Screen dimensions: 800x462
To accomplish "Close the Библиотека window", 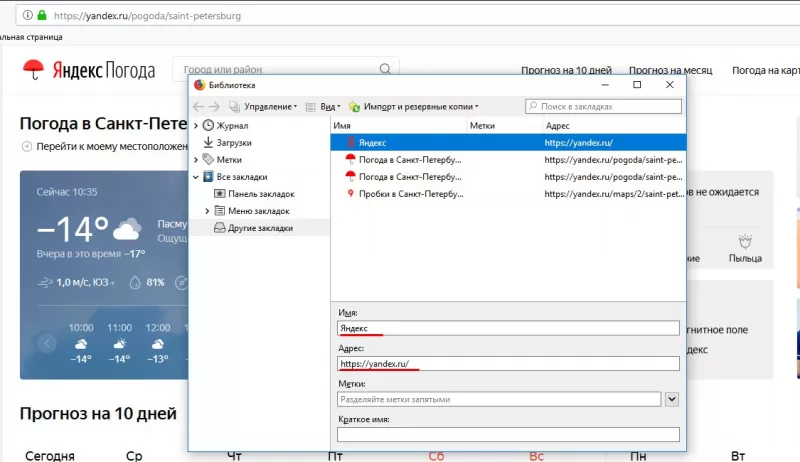I will (x=670, y=85).
